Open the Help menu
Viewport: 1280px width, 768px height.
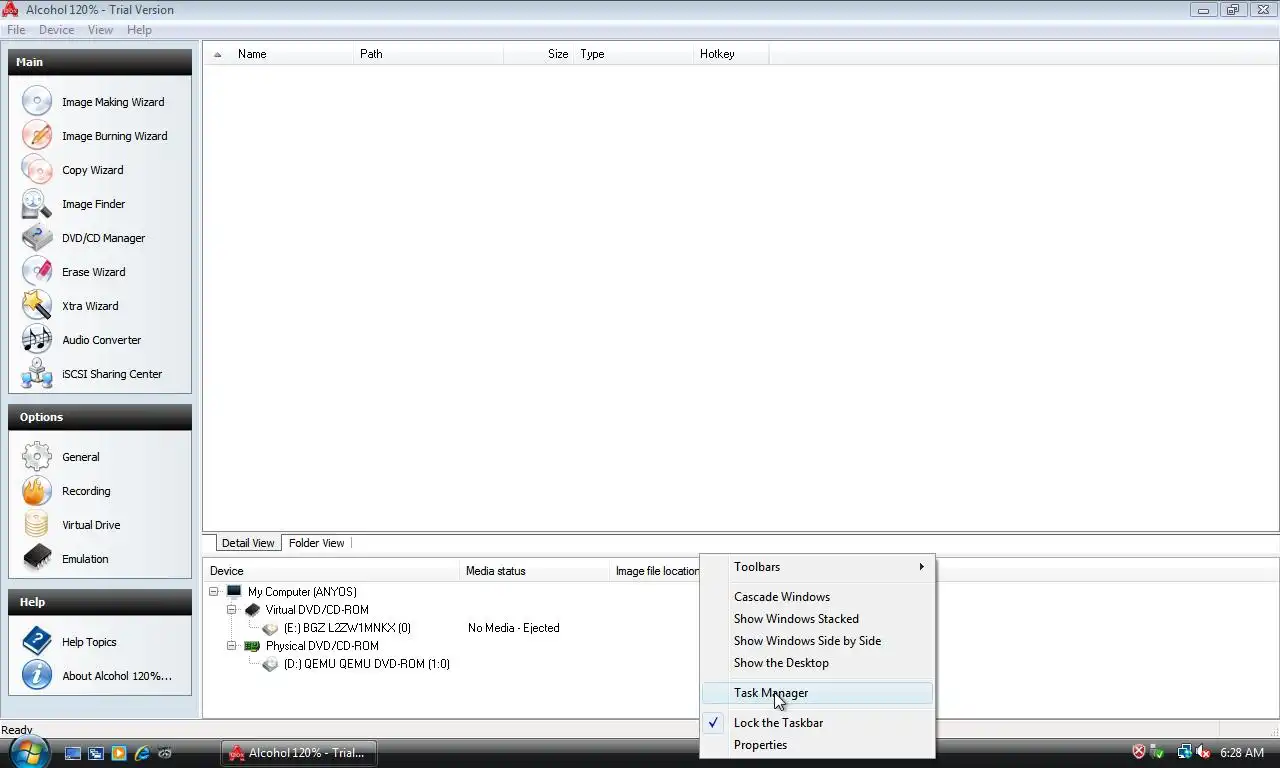point(139,30)
